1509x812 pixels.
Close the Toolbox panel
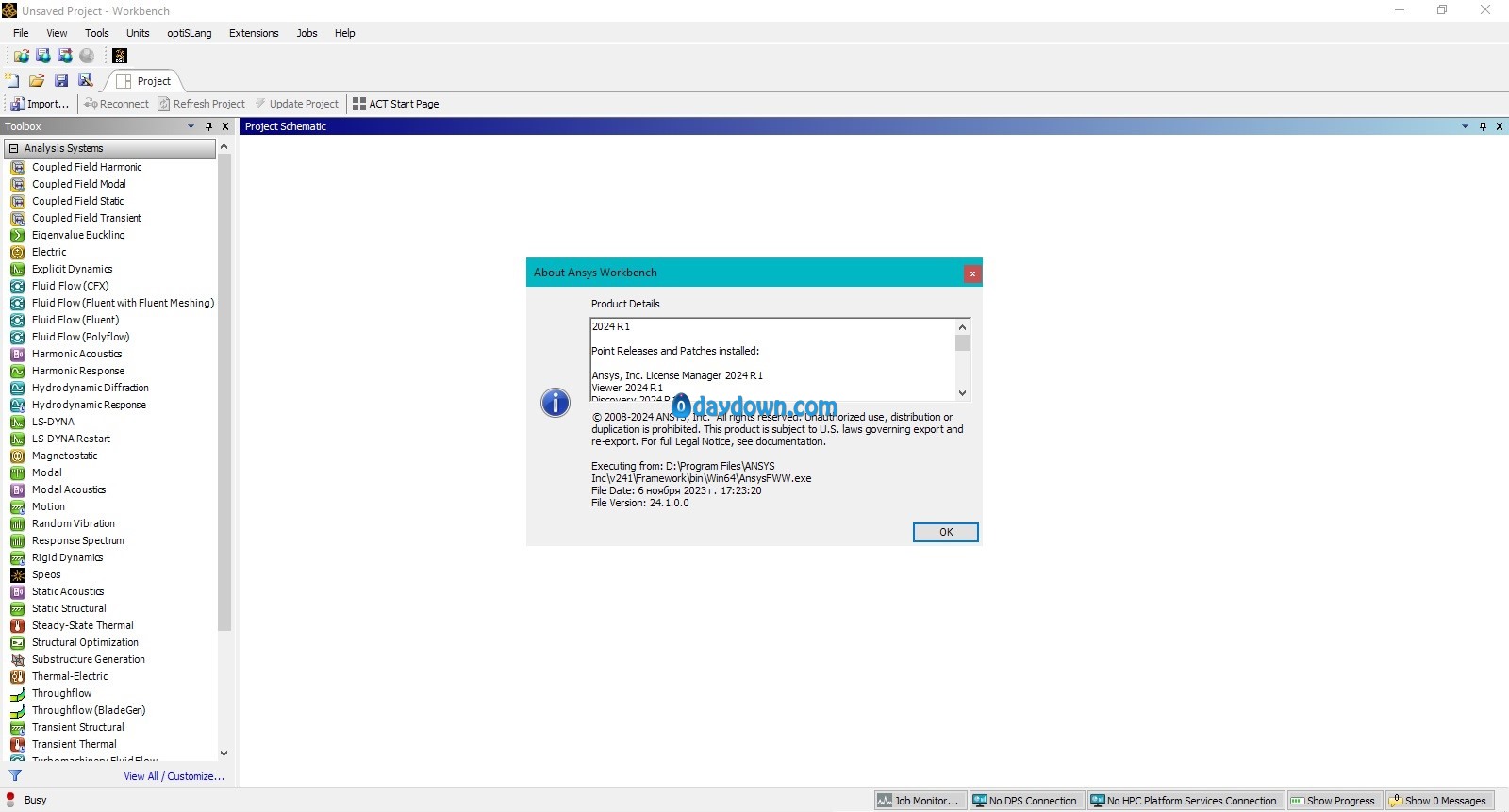click(x=225, y=126)
